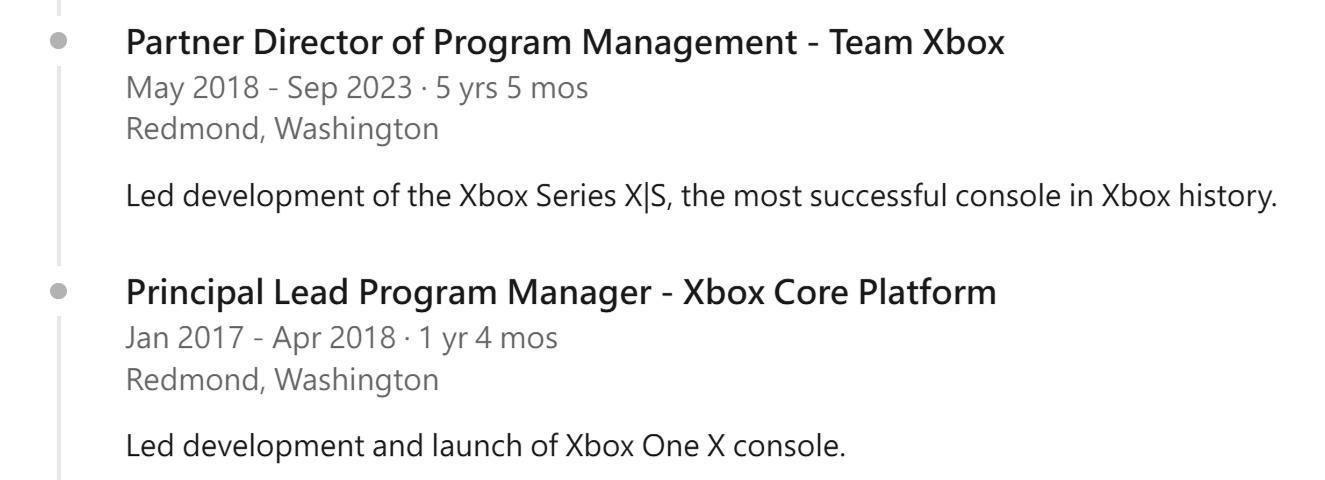This screenshot has width=1325, height=480.
Task: Click the timeline line segment above first bullet
Action: tap(59, 8)
